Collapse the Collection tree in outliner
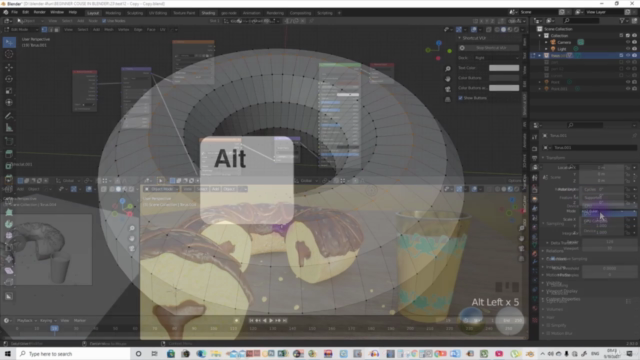 pos(540,36)
